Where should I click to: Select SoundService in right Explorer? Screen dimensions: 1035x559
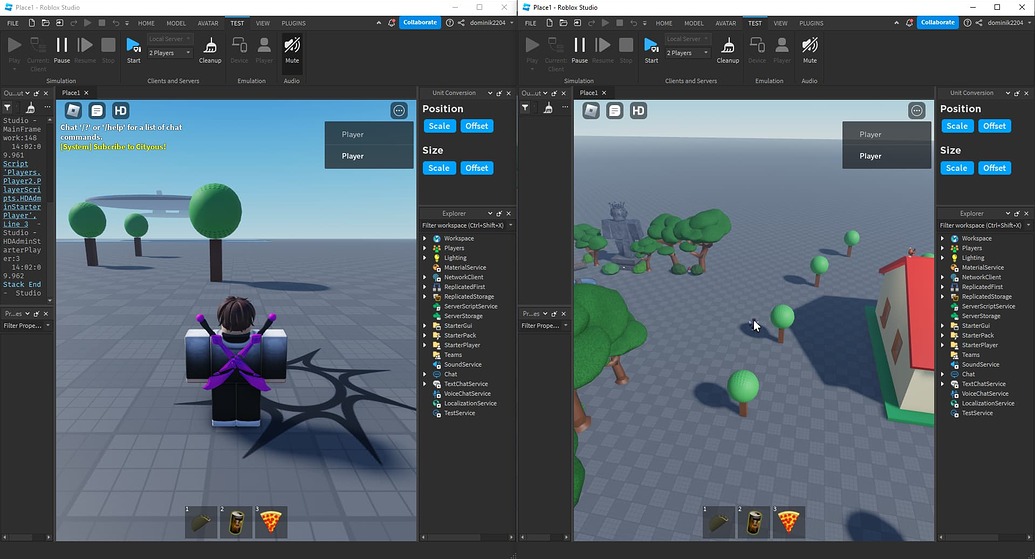(980, 364)
